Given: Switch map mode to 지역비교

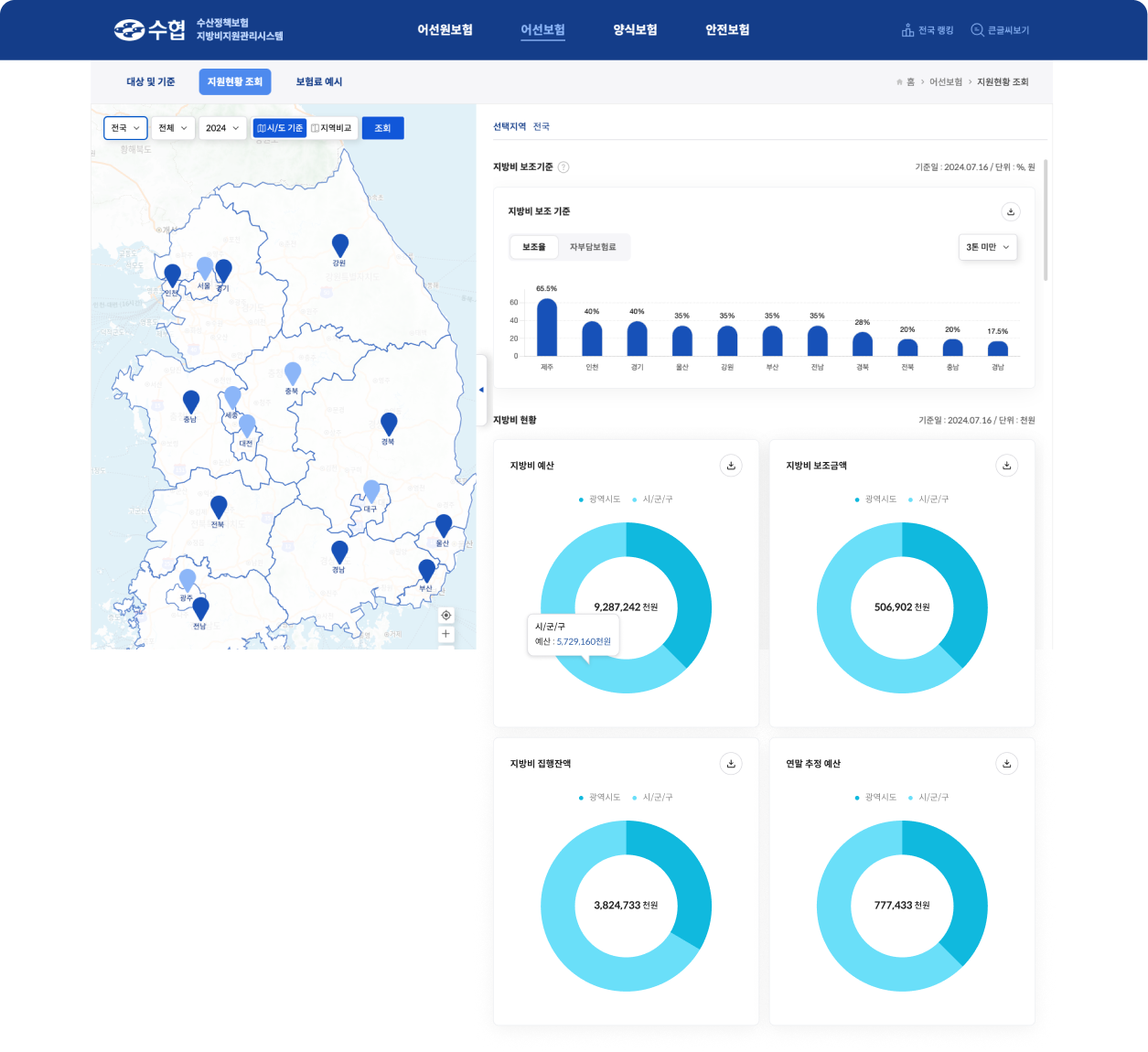Looking at the screenshot, I should click(x=331, y=128).
